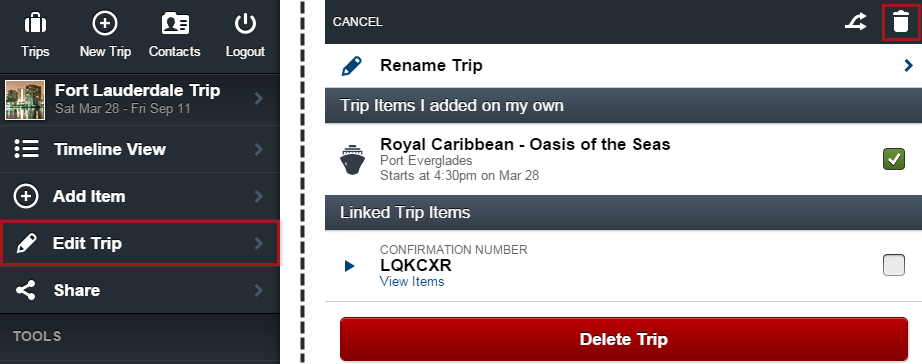The height and width of the screenshot is (364, 922).
Task: Click the View Items link
Action: click(412, 282)
